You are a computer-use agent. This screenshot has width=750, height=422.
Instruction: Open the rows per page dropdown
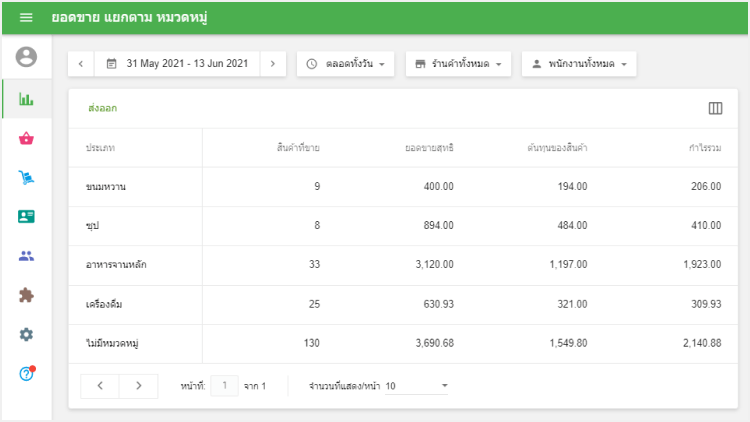point(417,386)
